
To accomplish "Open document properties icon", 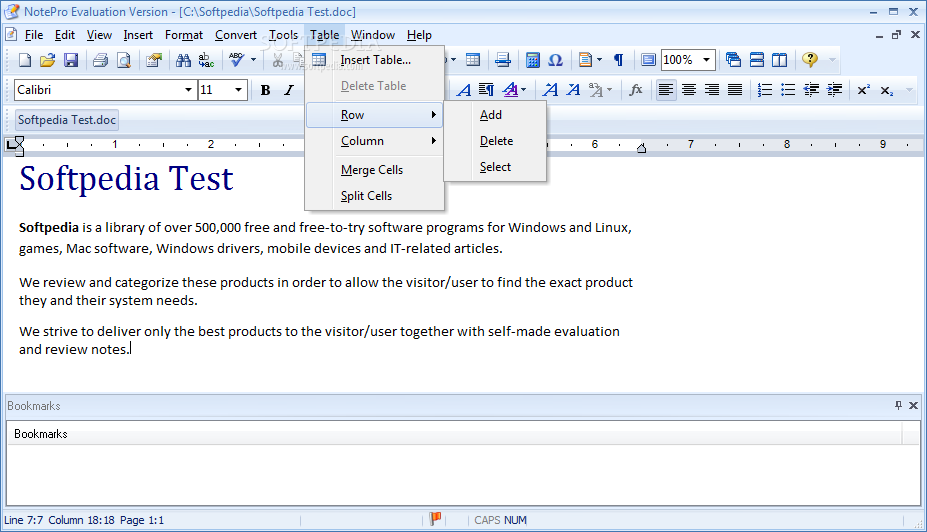I will [x=154, y=60].
